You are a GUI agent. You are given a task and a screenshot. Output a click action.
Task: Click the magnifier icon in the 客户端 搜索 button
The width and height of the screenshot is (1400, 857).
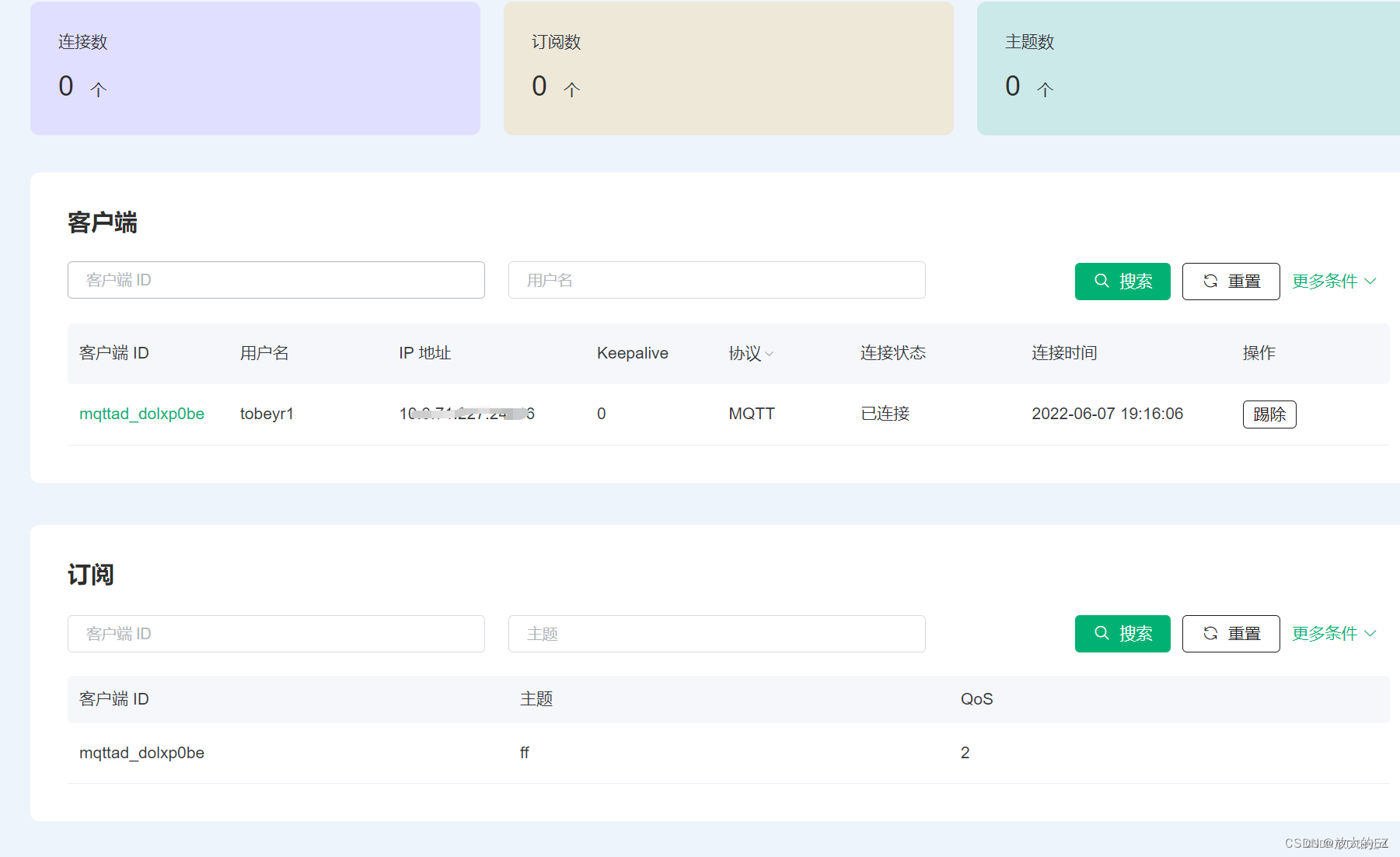click(x=1101, y=281)
